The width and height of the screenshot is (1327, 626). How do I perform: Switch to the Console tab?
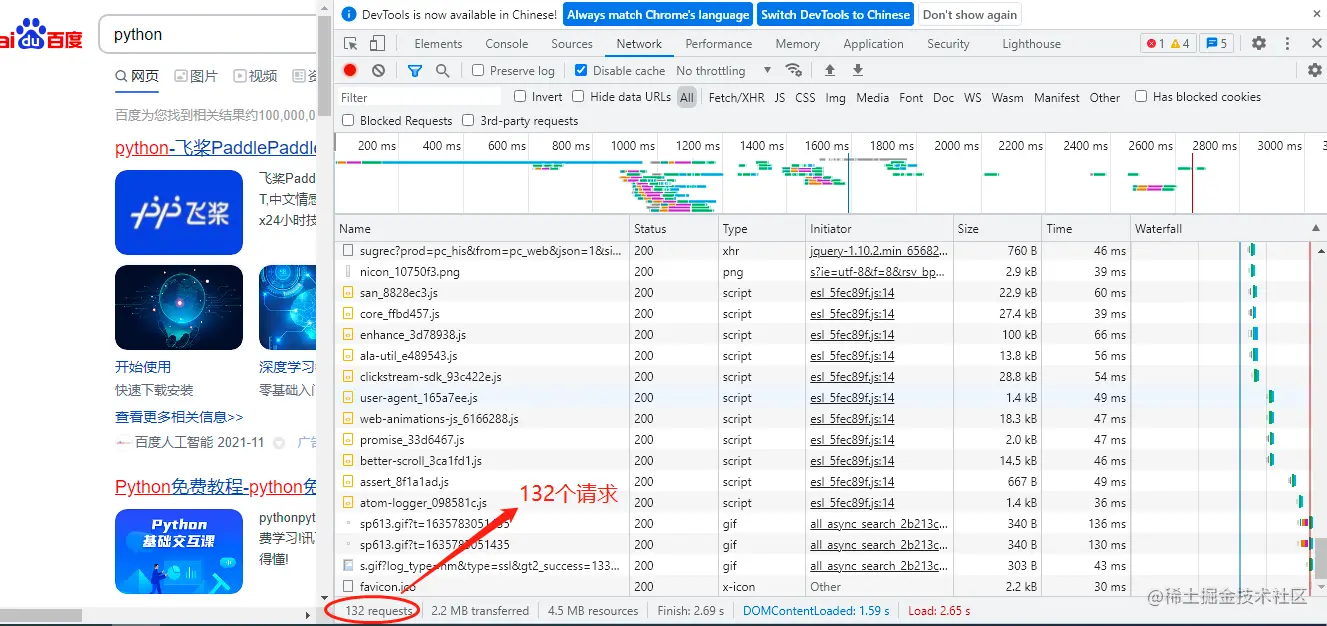[x=507, y=44]
